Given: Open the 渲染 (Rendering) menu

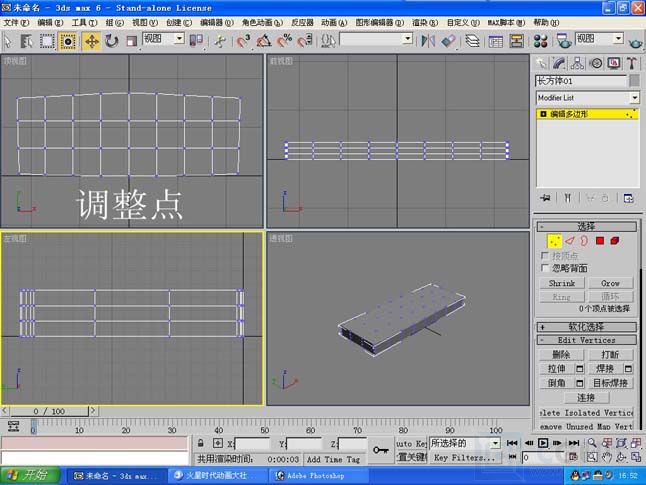Looking at the screenshot, I should [x=425, y=23].
